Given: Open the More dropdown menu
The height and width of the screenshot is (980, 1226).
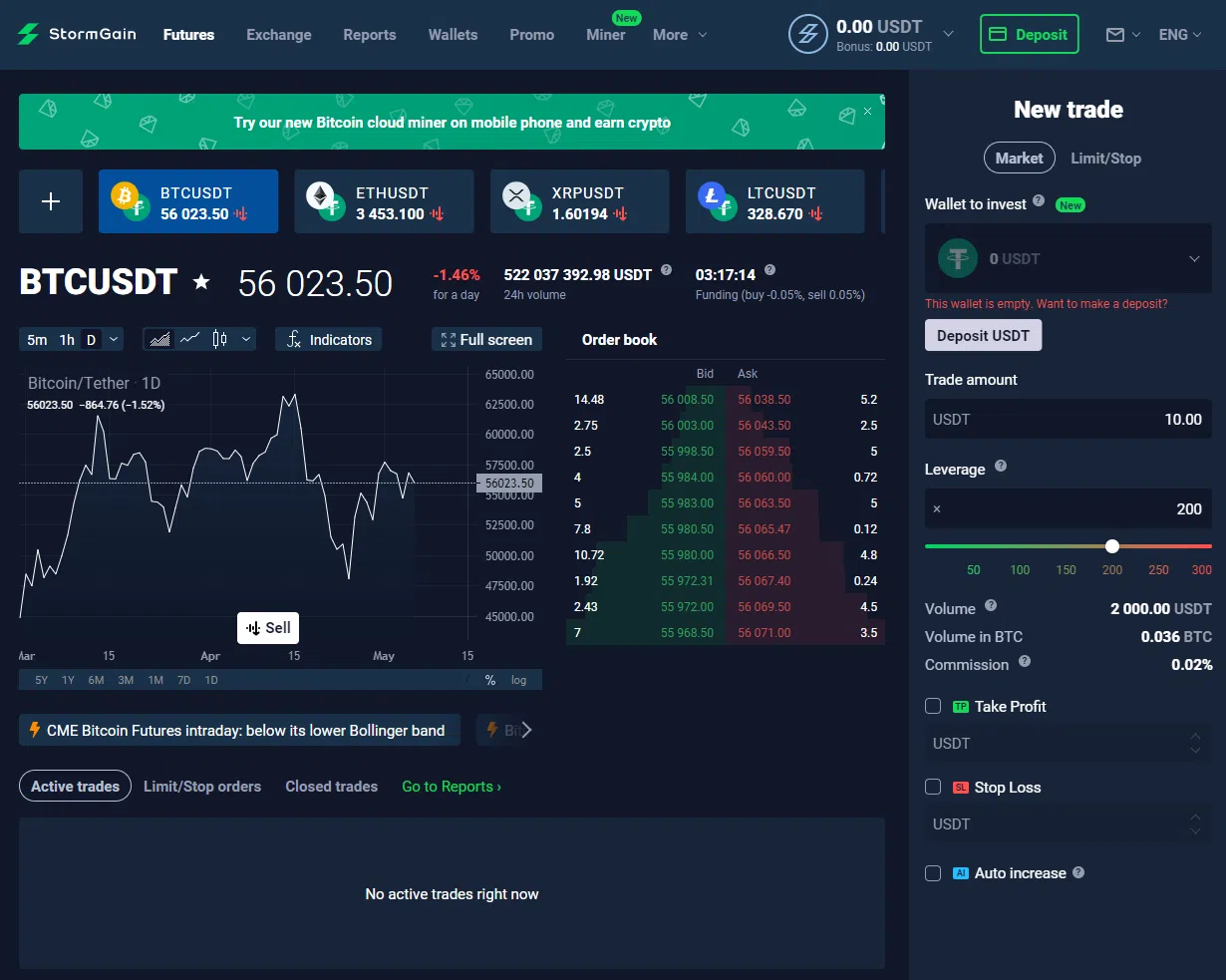Looking at the screenshot, I should click(x=680, y=35).
